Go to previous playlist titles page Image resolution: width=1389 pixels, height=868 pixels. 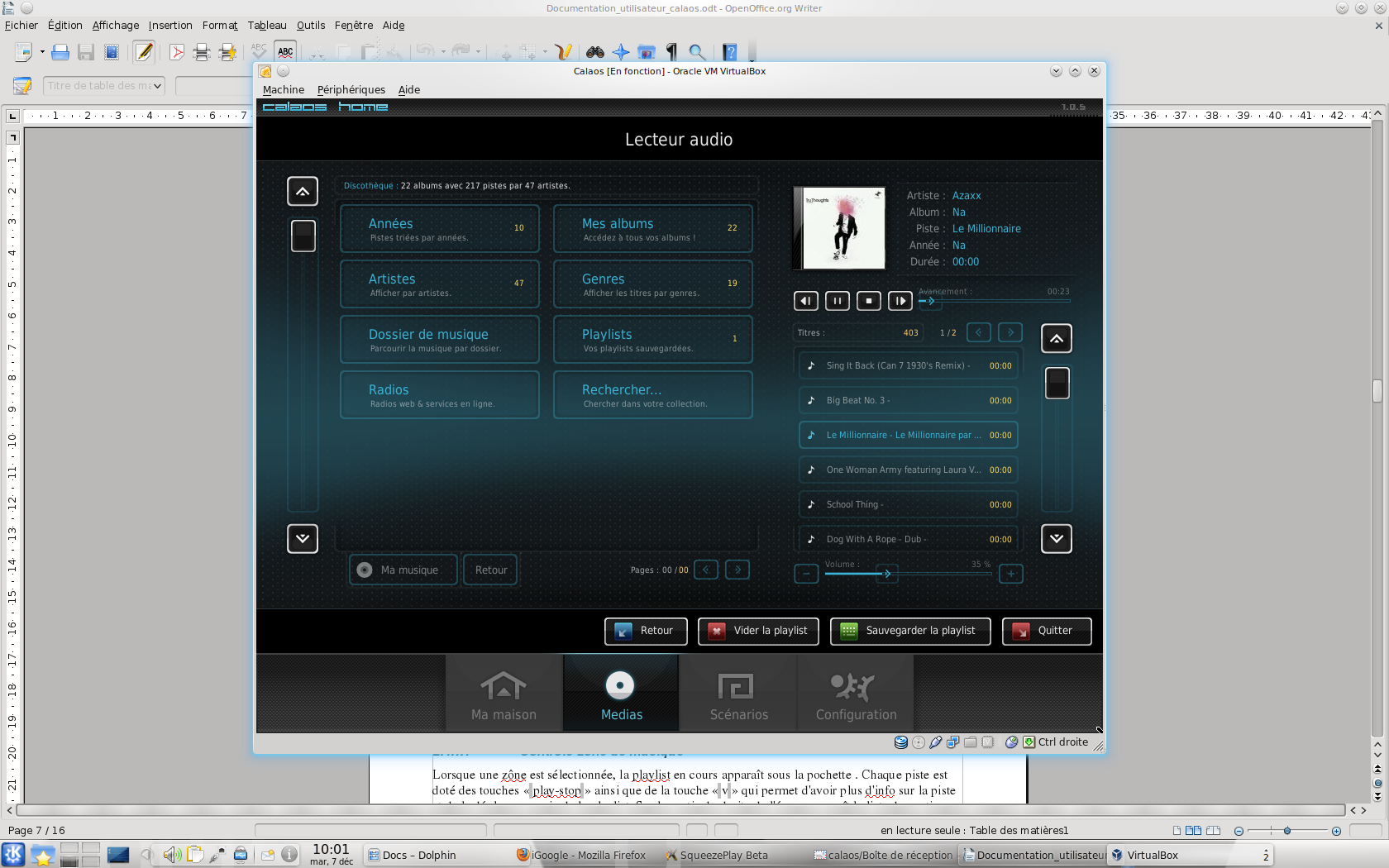click(979, 332)
